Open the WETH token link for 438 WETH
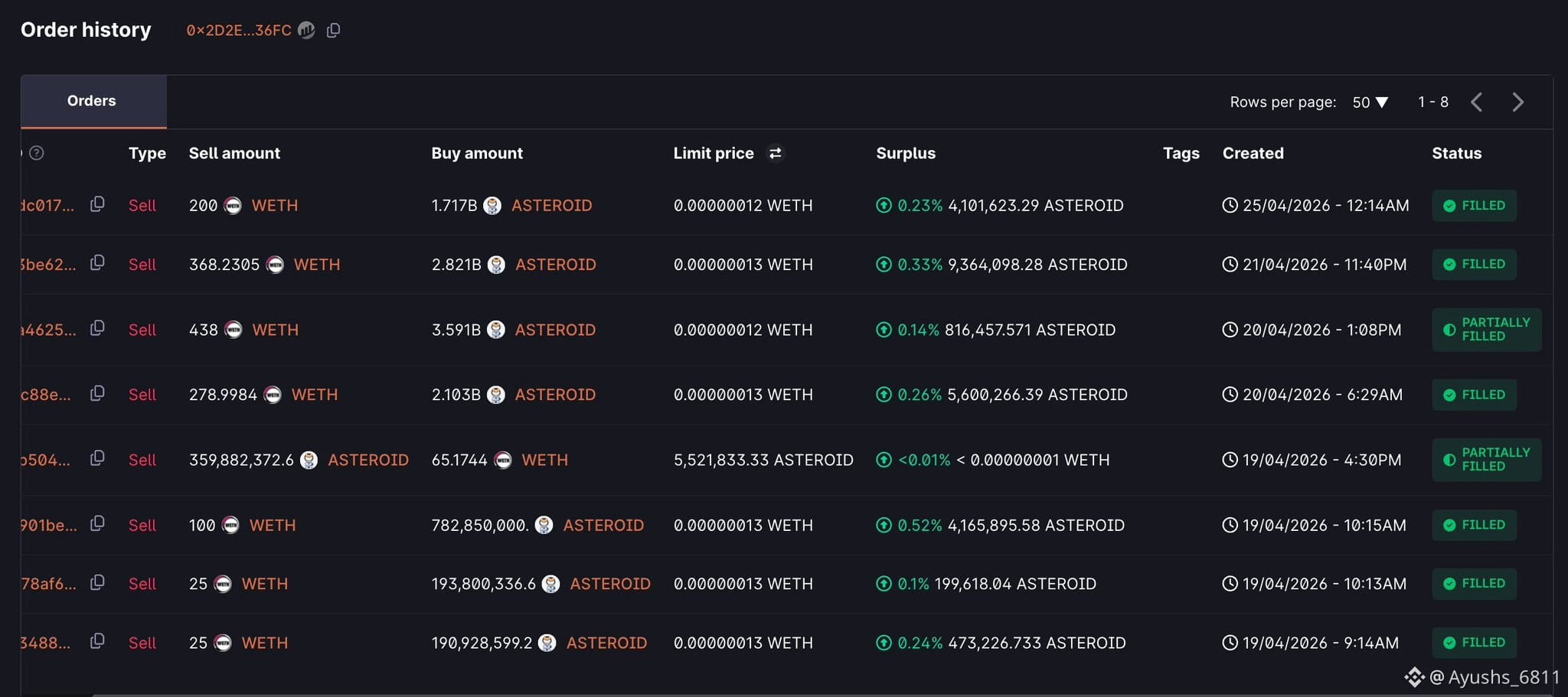This screenshot has width=1568, height=697. coord(275,330)
